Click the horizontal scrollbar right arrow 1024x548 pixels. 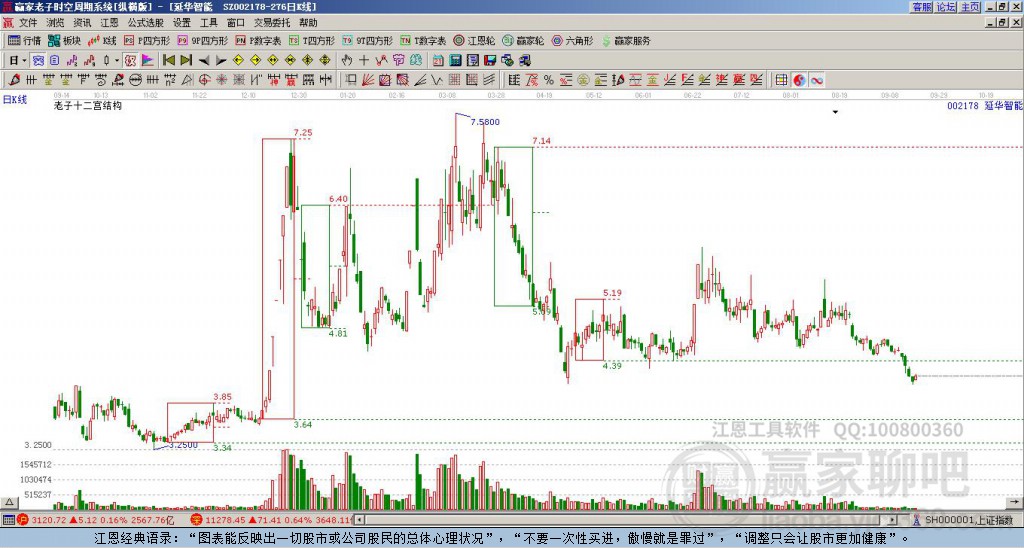pyautogui.click(x=893, y=520)
